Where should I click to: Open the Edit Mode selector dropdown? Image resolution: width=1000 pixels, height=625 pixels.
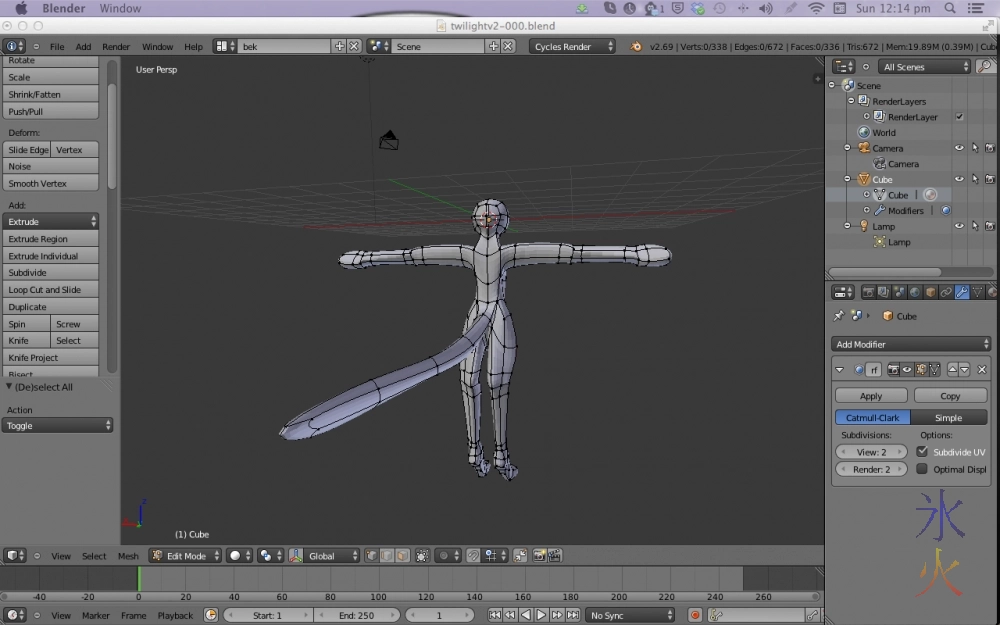click(x=185, y=556)
